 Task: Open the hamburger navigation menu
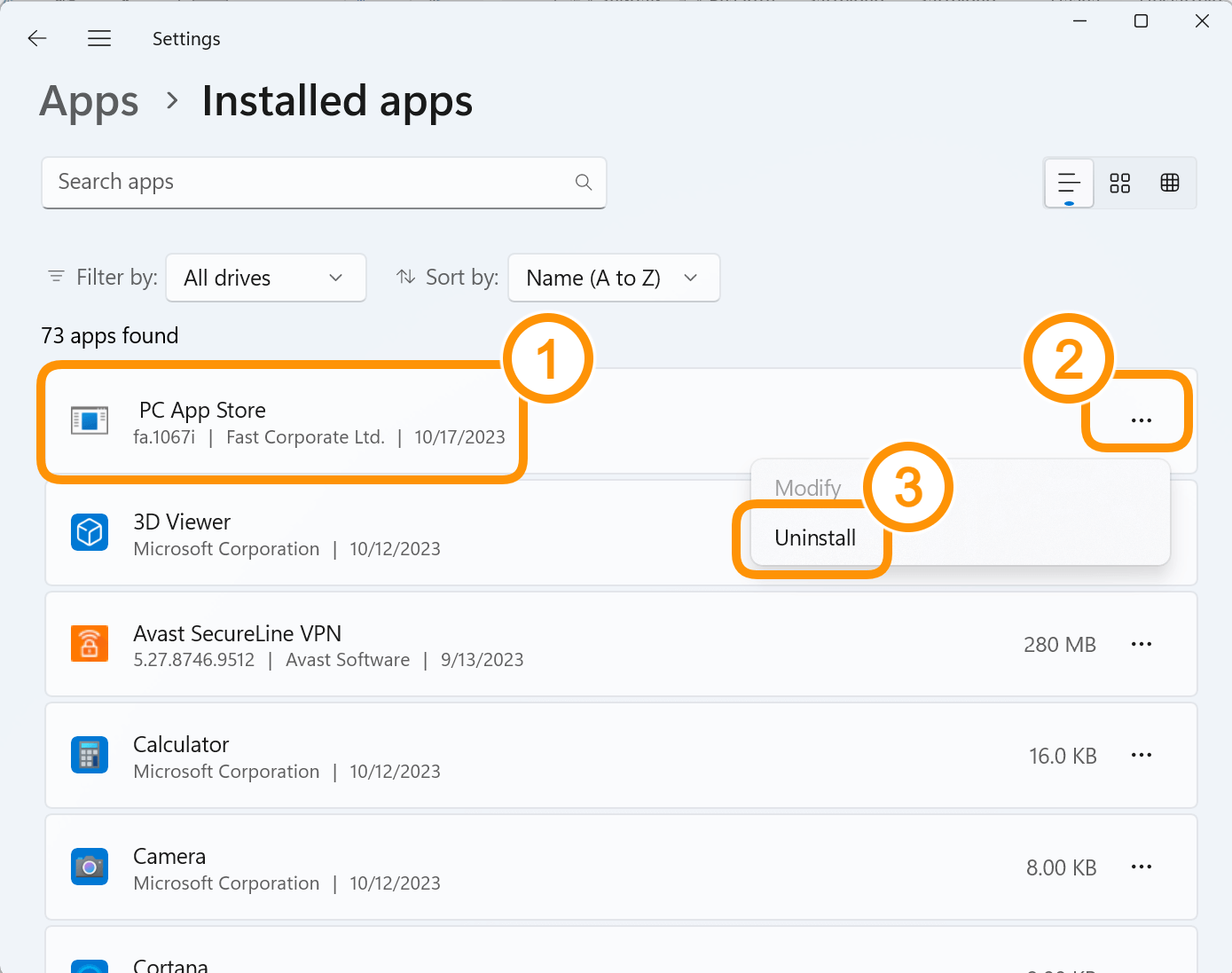point(99,38)
